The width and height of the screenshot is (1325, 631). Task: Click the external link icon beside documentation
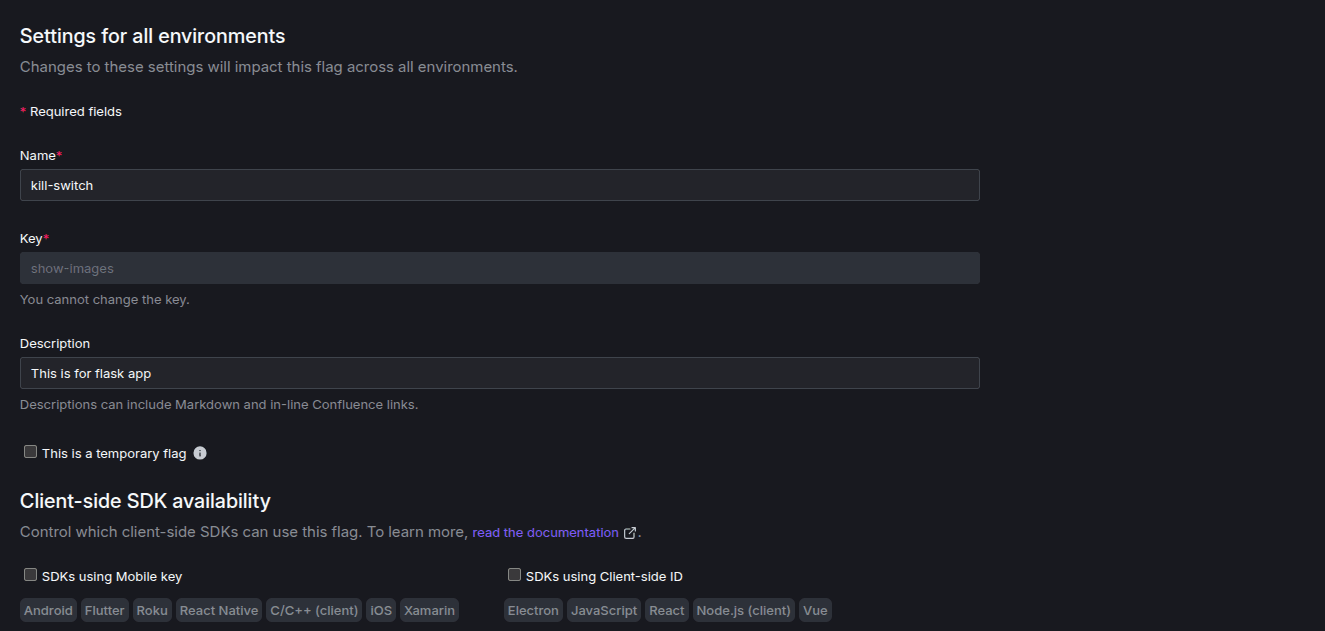[x=630, y=533]
